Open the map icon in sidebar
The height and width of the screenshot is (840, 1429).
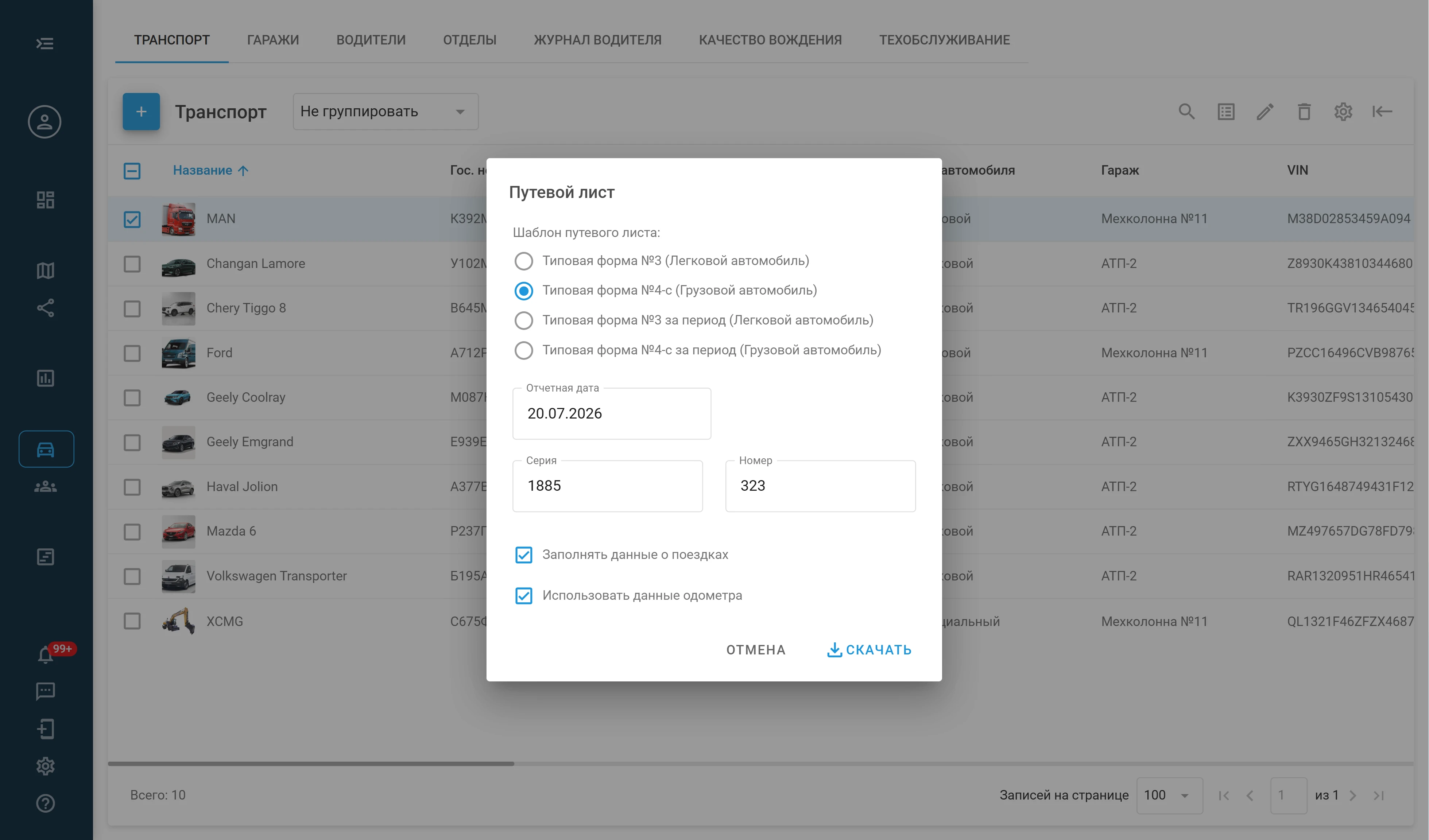[45, 271]
